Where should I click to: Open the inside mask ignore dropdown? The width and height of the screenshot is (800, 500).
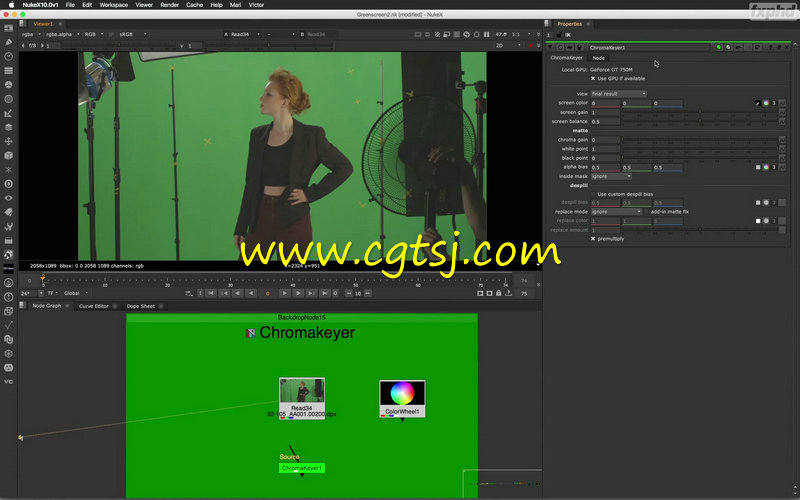pyautogui.click(x=611, y=177)
